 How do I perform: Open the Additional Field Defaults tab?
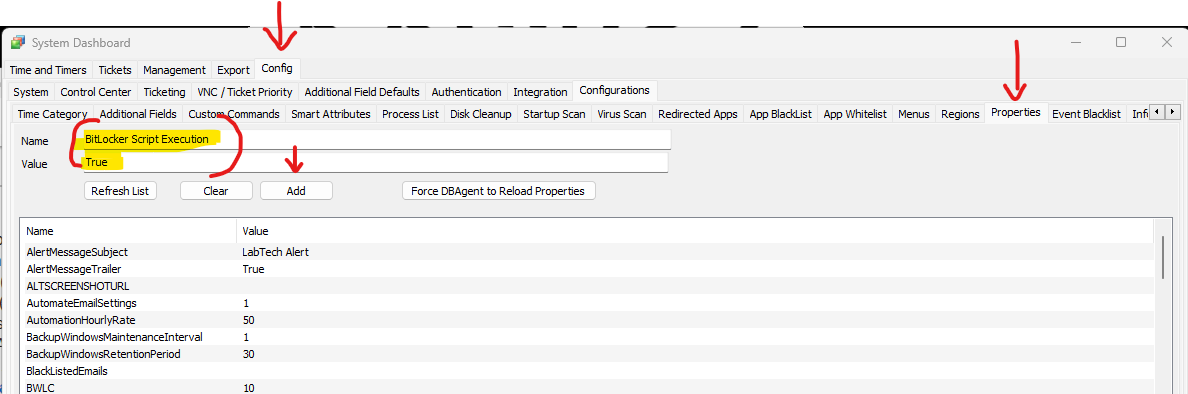click(x=362, y=92)
